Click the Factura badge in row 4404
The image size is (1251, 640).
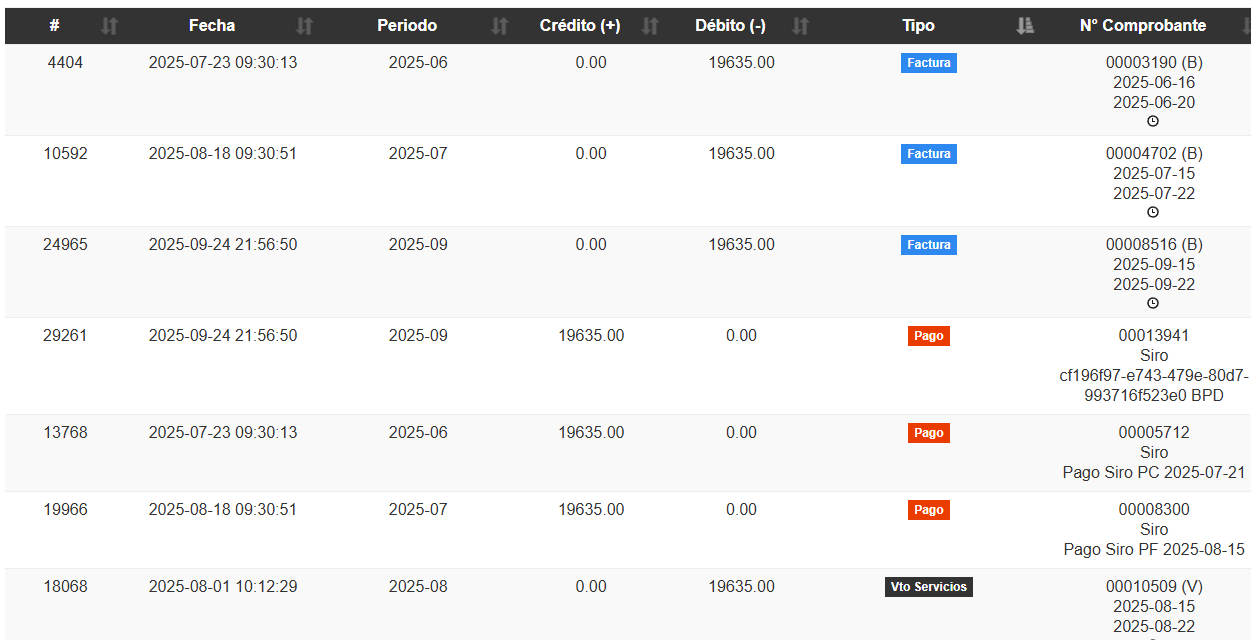928,63
